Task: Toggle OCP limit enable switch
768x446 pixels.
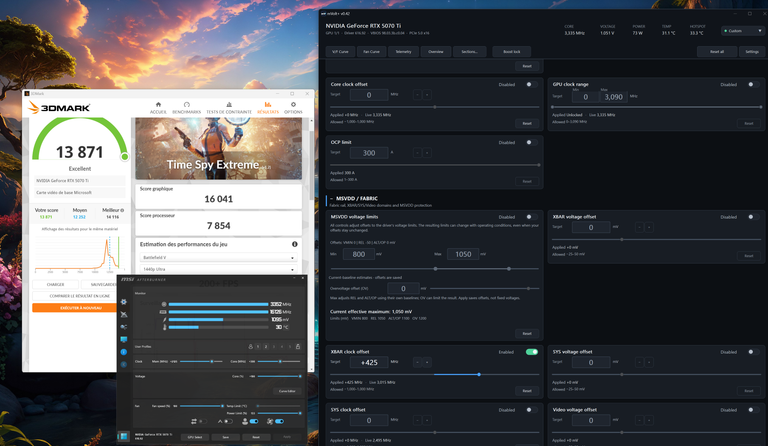Action: (x=531, y=142)
